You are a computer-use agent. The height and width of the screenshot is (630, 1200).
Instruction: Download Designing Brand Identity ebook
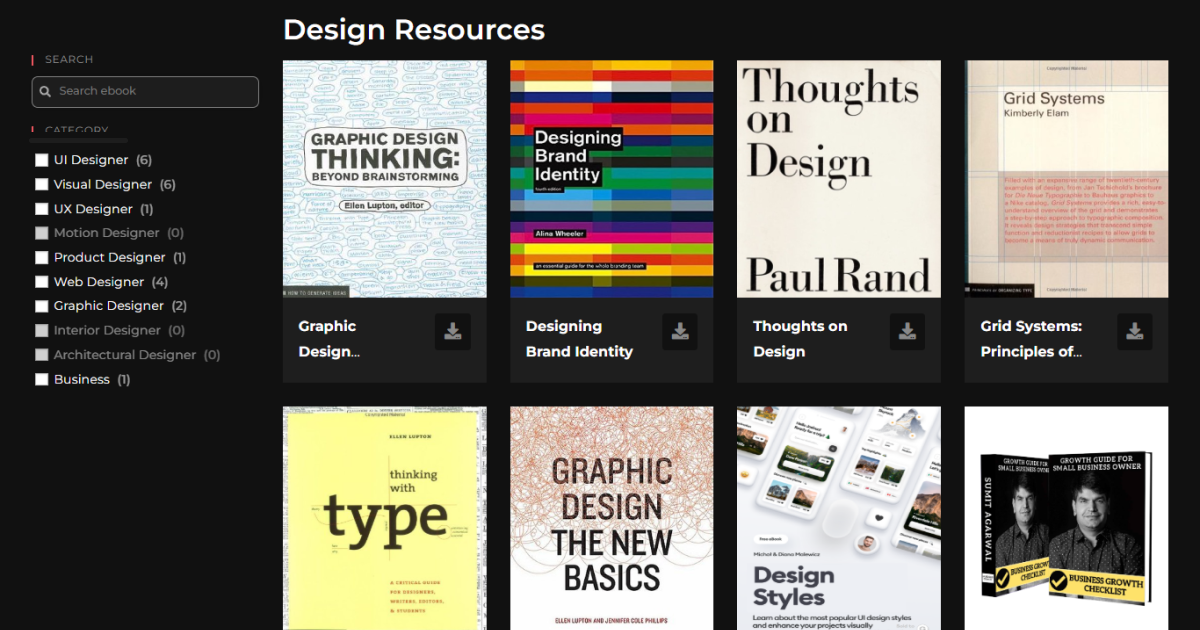680,332
